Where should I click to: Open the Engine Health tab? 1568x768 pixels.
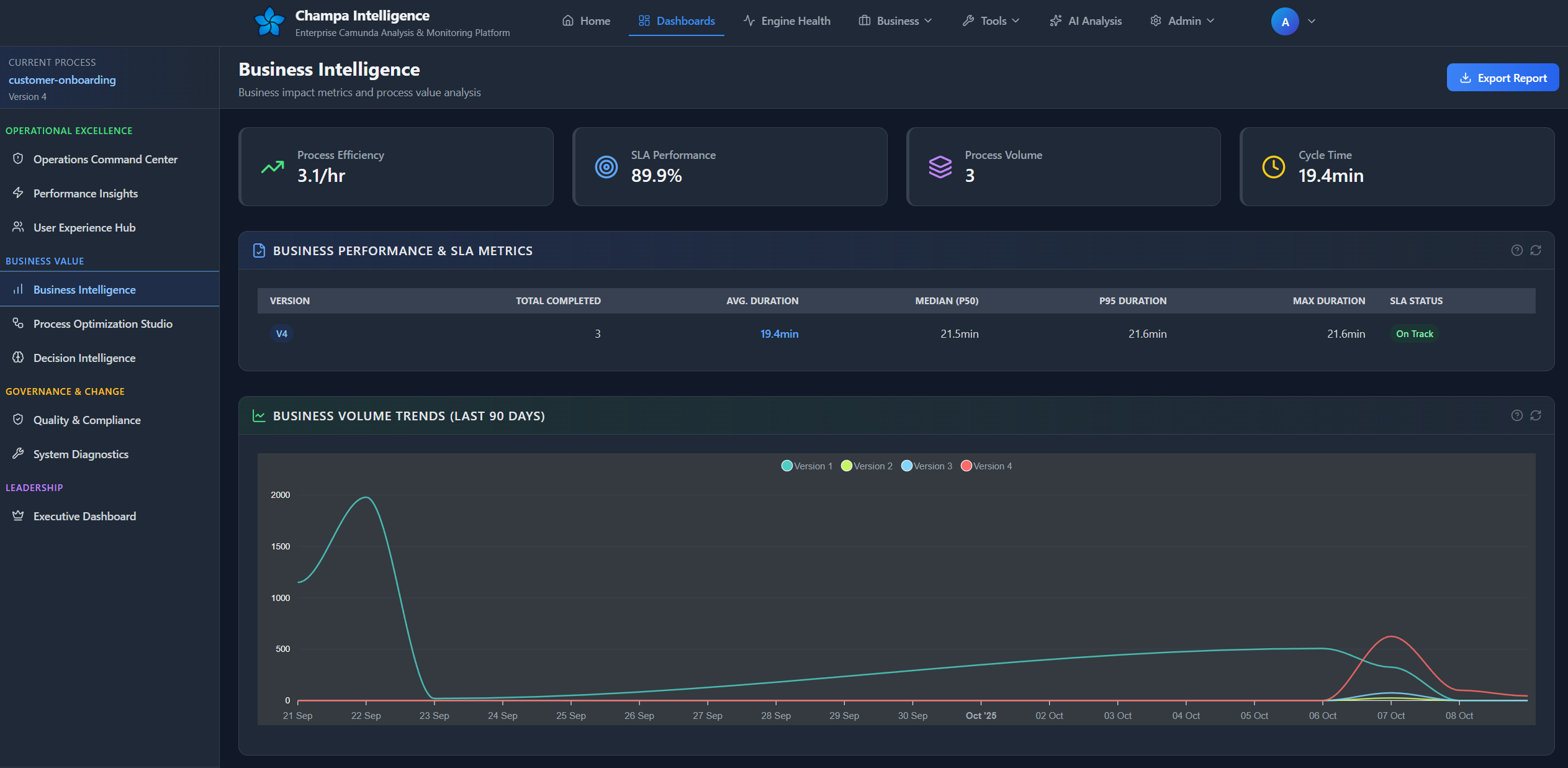click(x=787, y=21)
